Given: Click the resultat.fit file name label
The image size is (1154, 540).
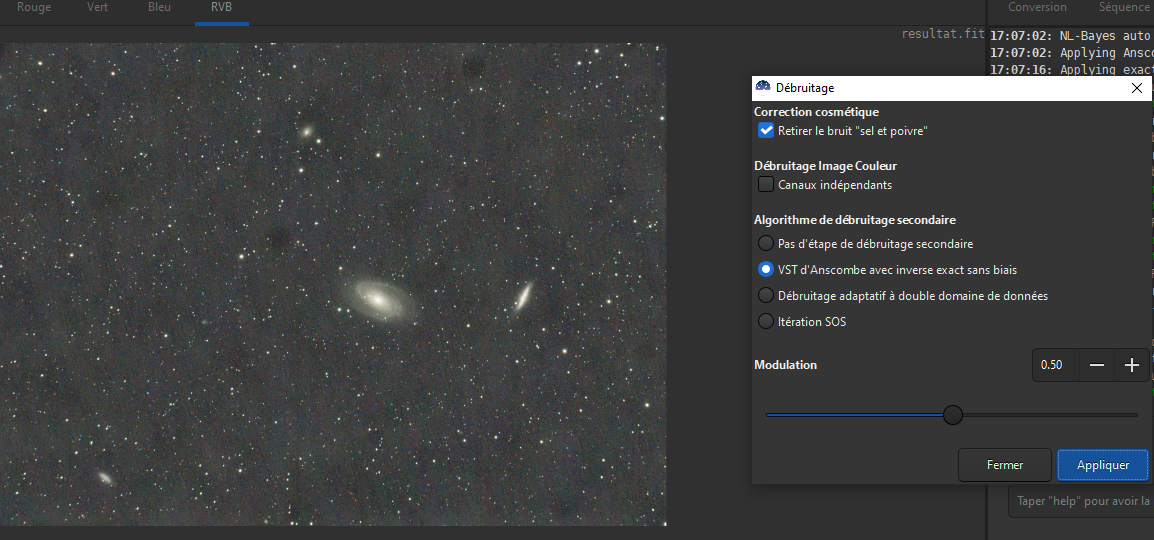Looking at the screenshot, I should [943, 34].
